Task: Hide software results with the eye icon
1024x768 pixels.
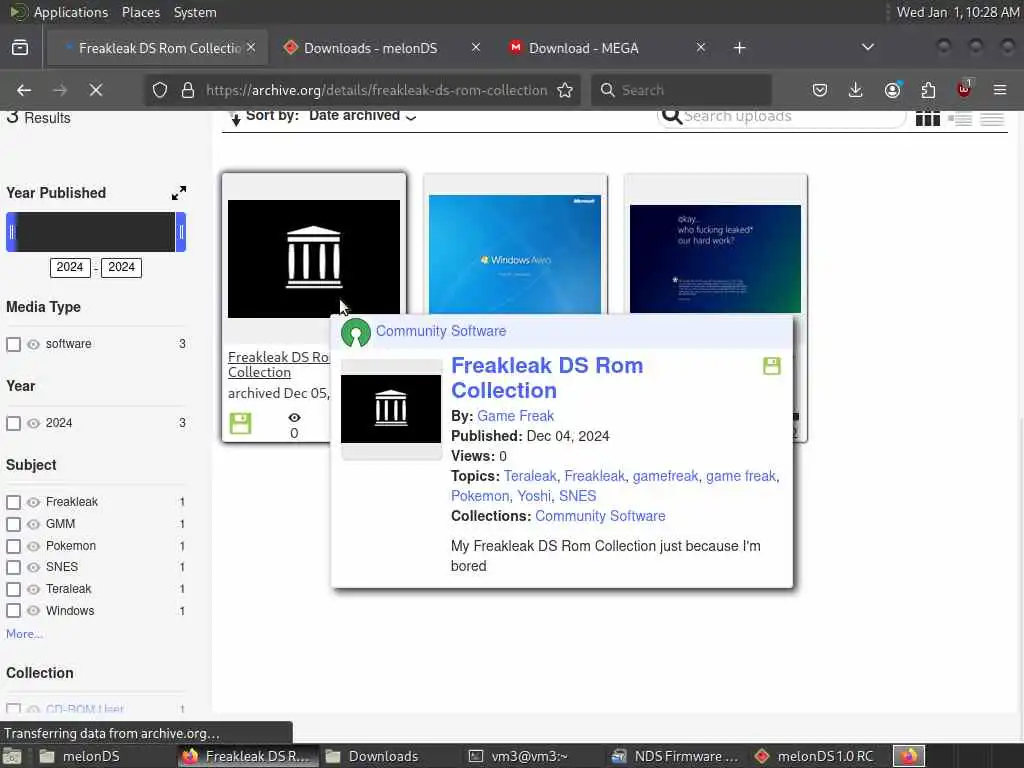Action: 33,344
